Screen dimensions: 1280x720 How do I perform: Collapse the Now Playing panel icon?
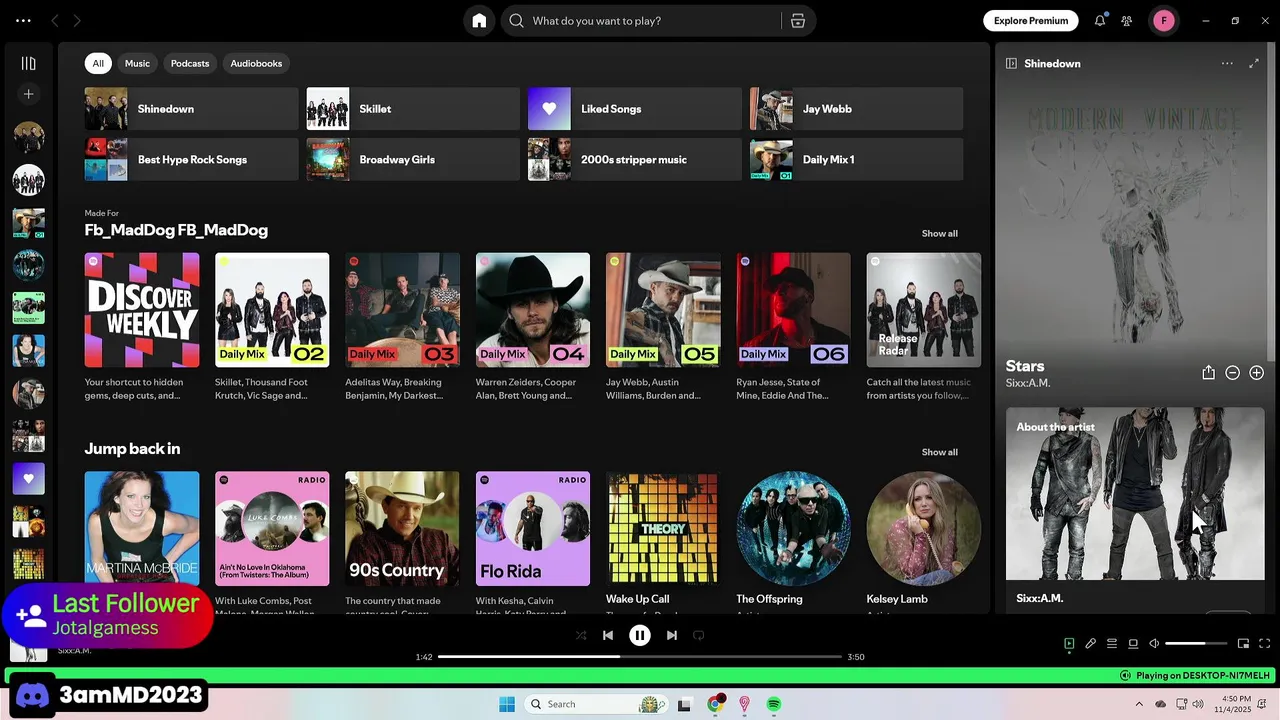1011,63
